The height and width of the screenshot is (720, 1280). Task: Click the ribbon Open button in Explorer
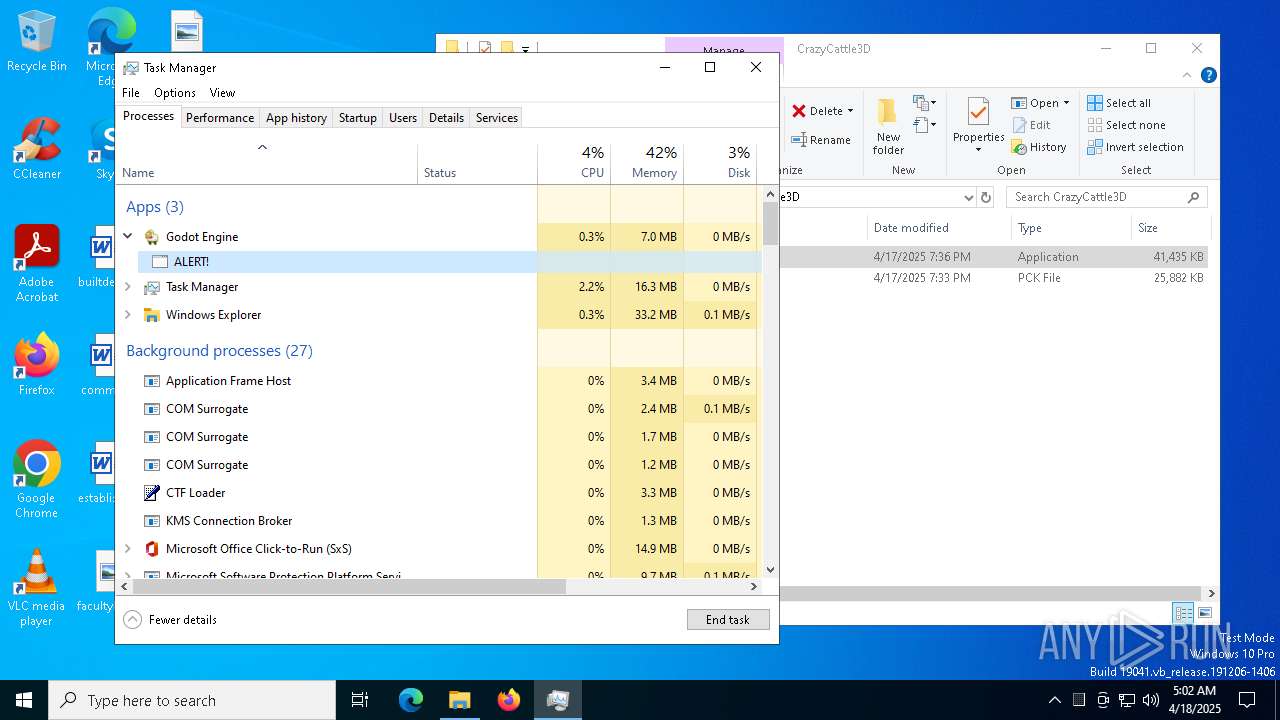click(1035, 103)
